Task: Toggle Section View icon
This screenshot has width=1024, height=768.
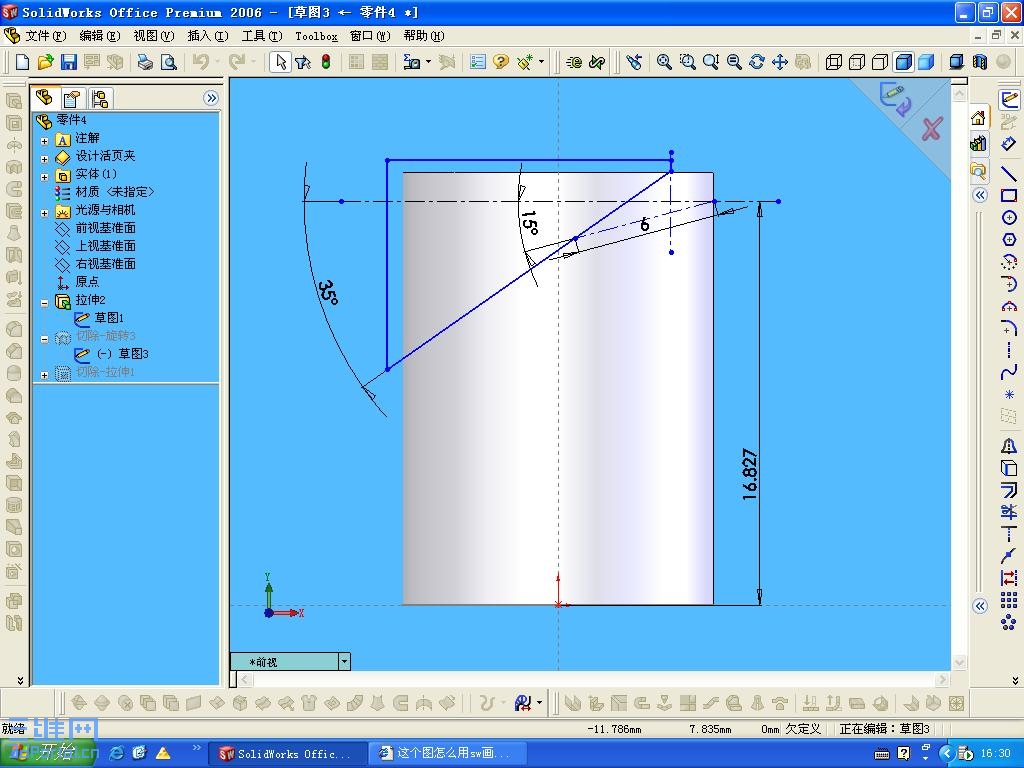Action: pos(980,62)
